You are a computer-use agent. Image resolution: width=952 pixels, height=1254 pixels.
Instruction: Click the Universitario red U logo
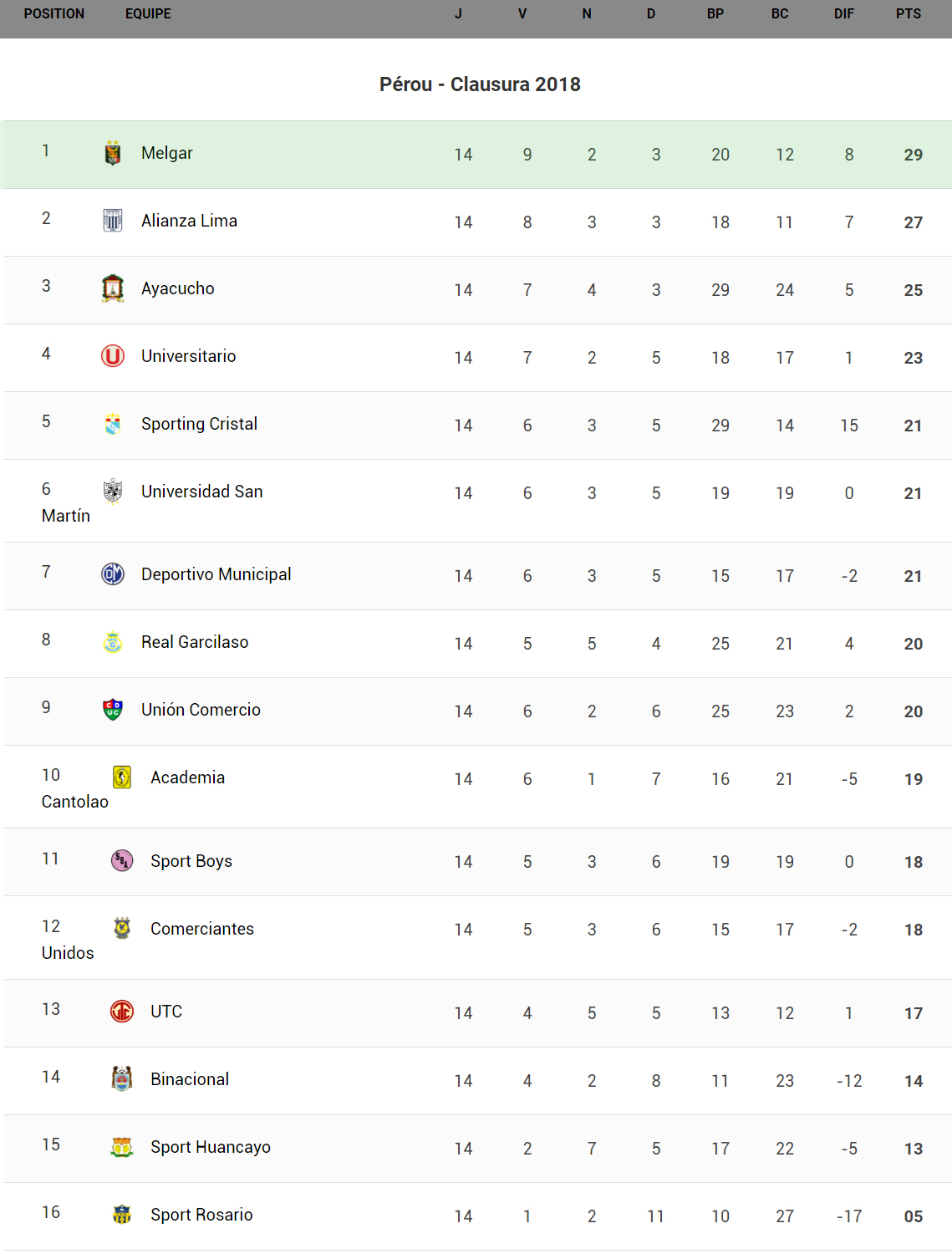[x=113, y=356]
